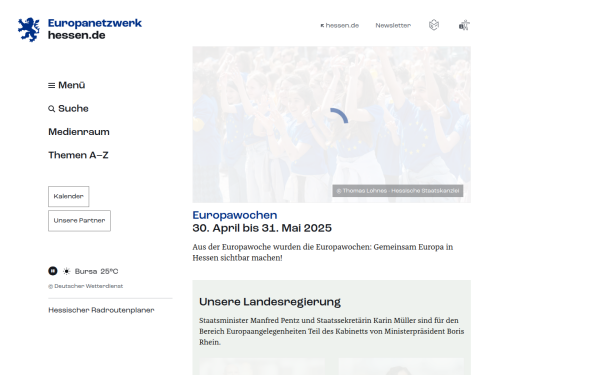Click the Bursa 25°C weather text
The image size is (600, 375).
tap(96, 271)
